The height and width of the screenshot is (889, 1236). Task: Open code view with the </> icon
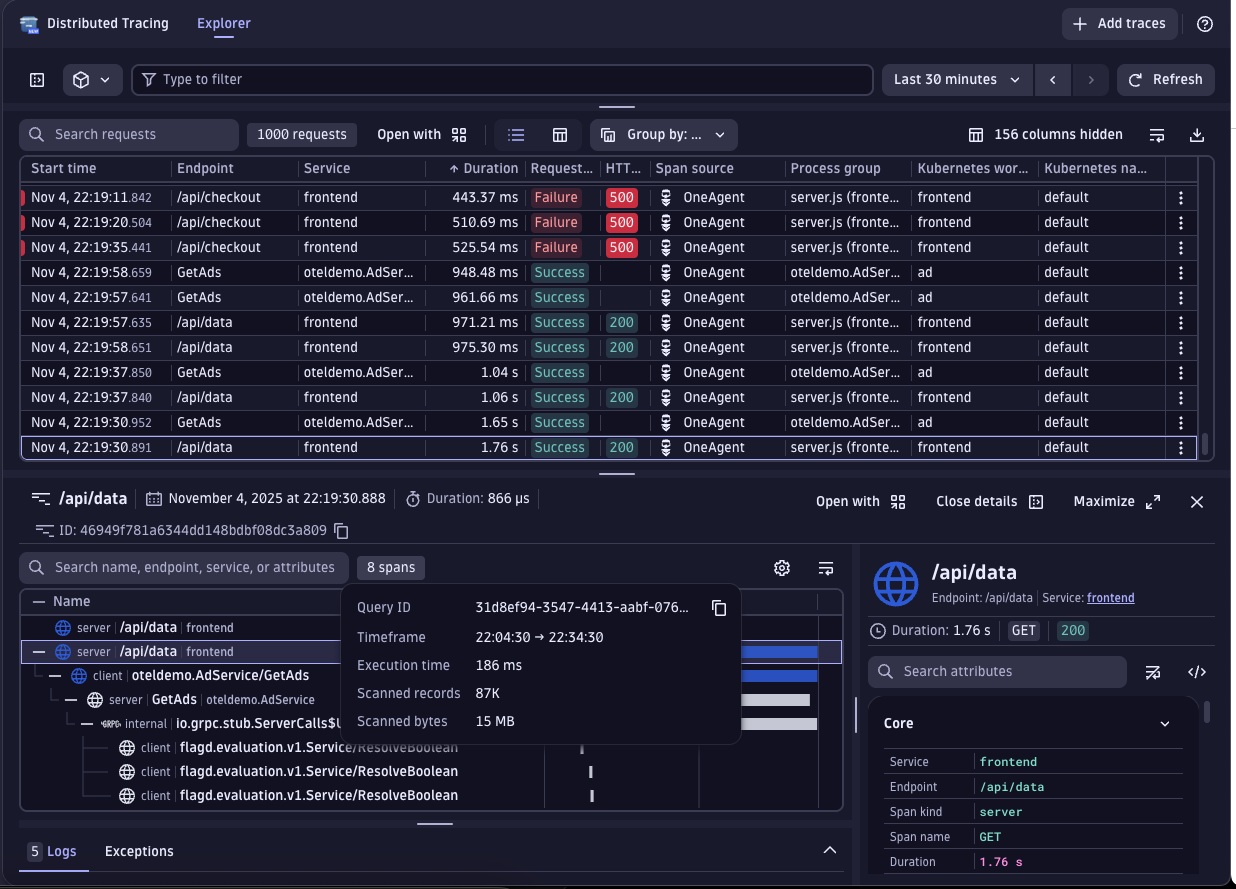click(1197, 671)
